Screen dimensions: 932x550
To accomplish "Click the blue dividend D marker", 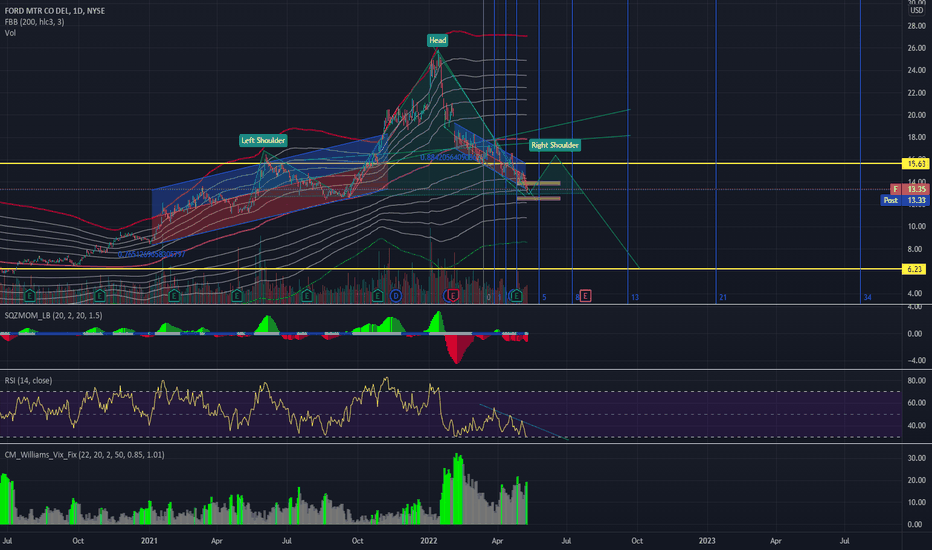I will (x=396, y=296).
